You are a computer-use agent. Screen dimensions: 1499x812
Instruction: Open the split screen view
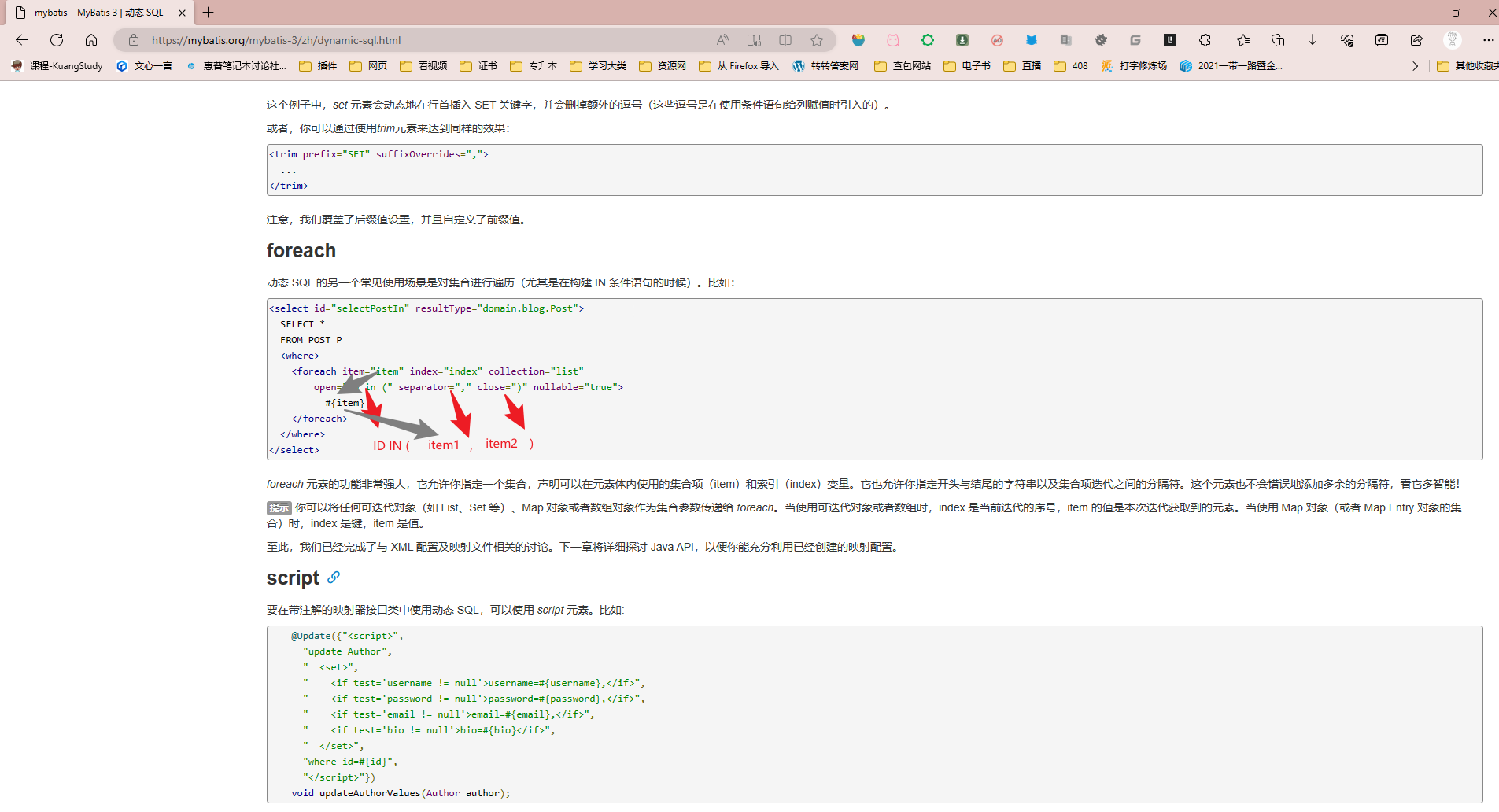785,40
